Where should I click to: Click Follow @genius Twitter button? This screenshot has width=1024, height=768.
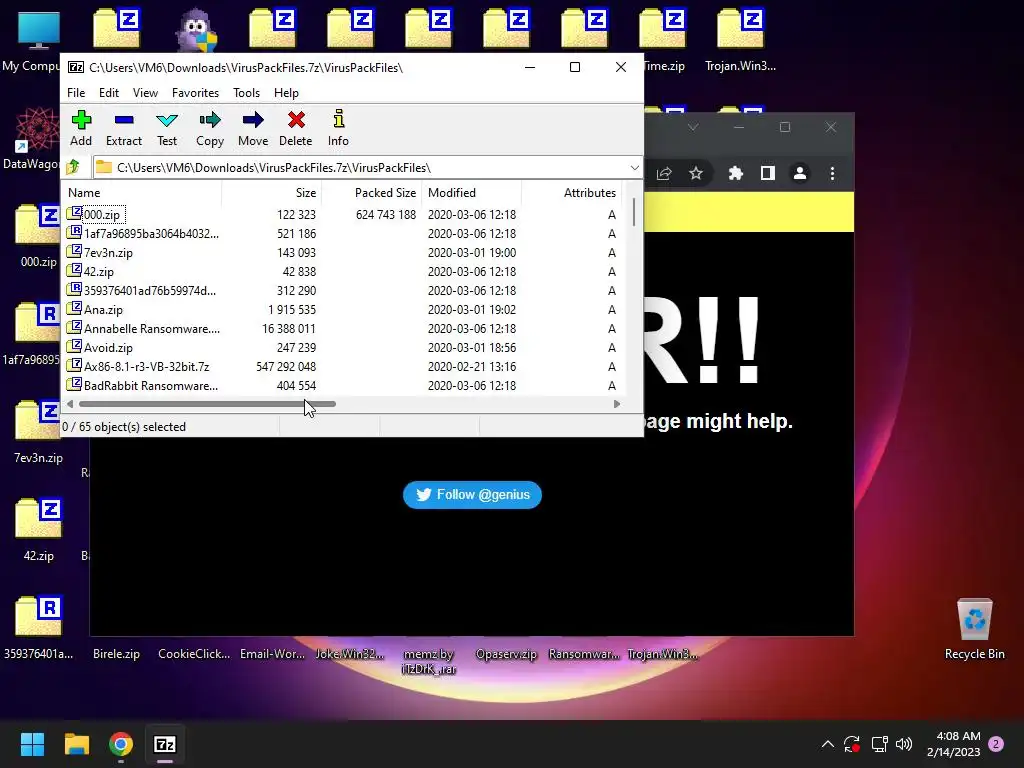pyautogui.click(x=472, y=494)
